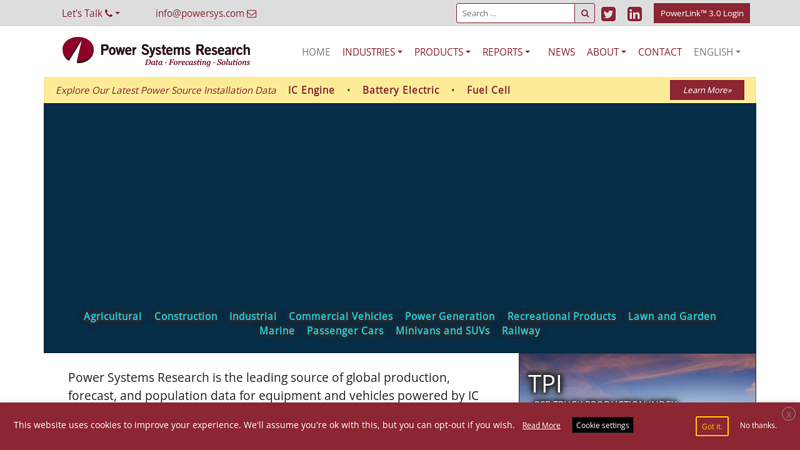The width and height of the screenshot is (800, 450).
Task: Click the envelope icon beside info@powersys.com
Action: [252, 14]
